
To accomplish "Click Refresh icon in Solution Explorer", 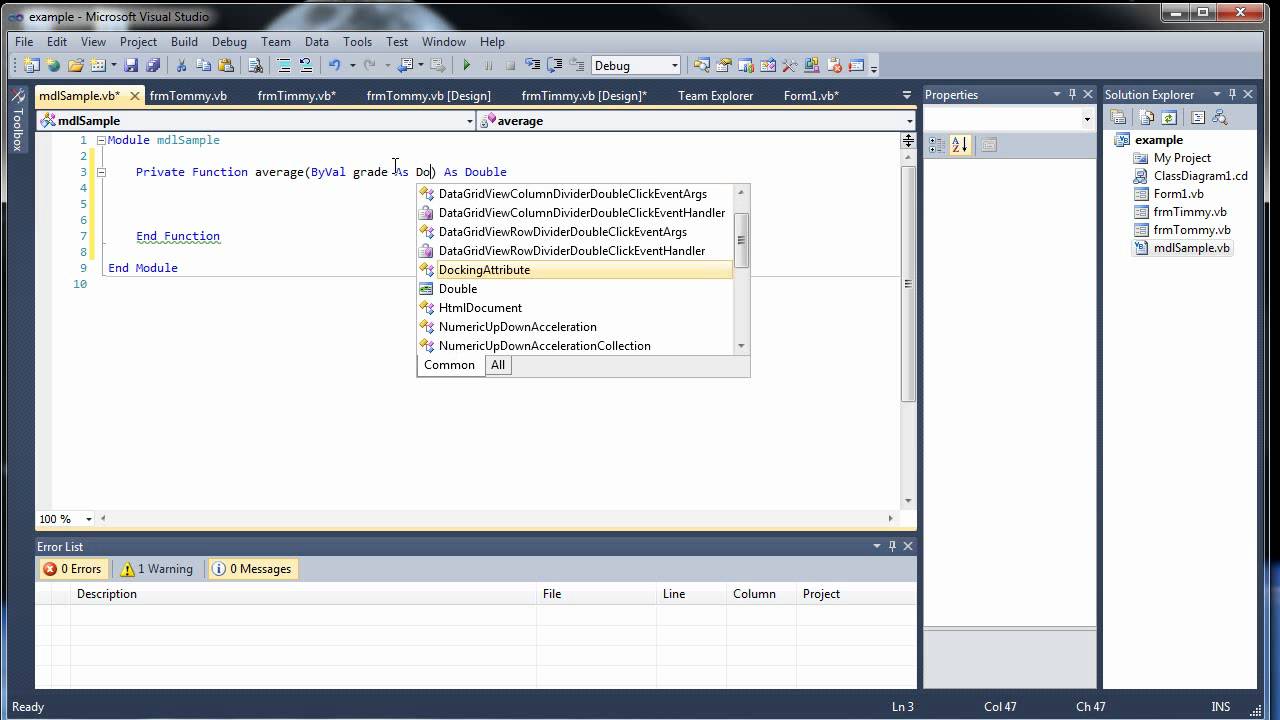I will coord(1169,116).
